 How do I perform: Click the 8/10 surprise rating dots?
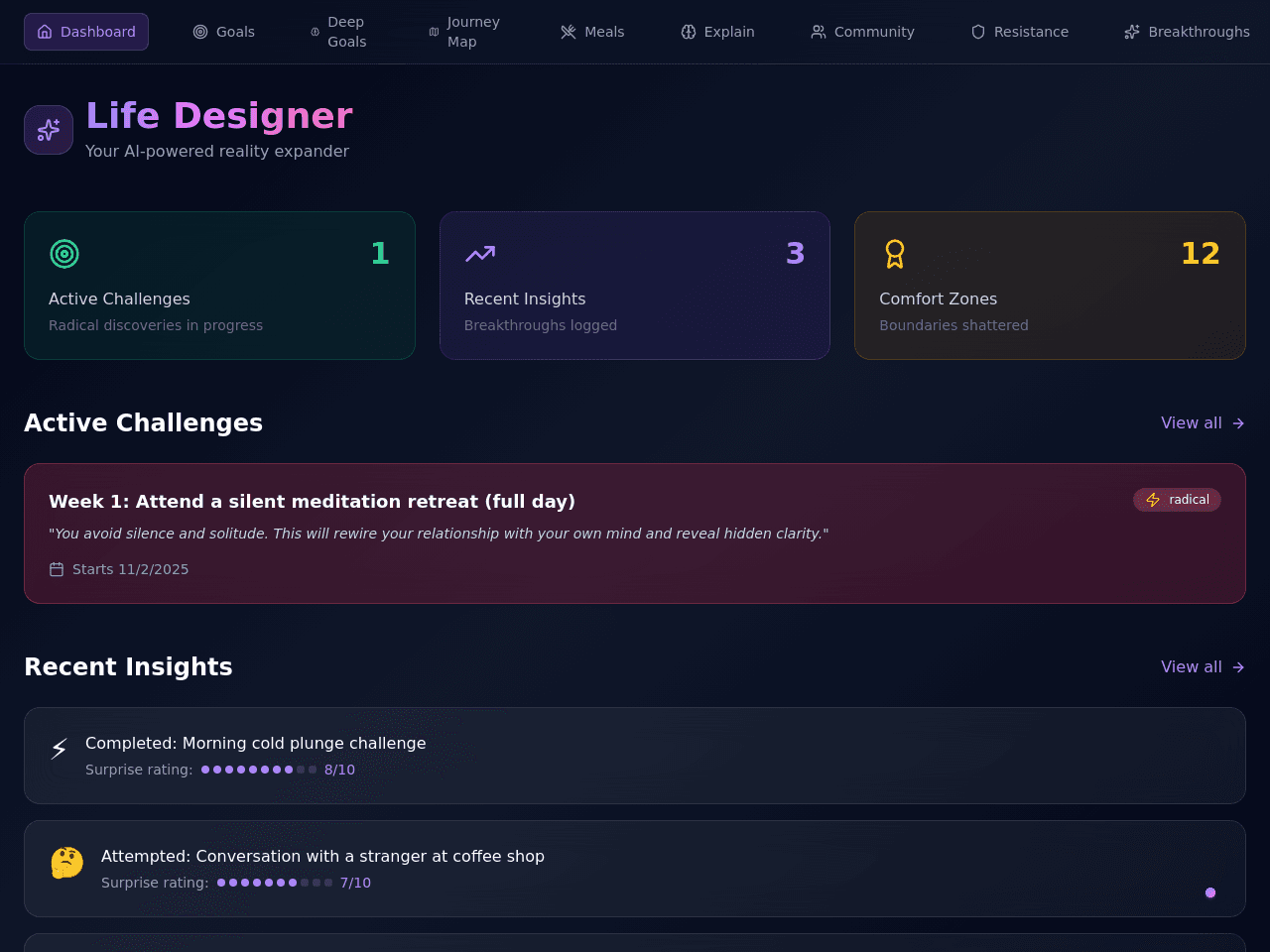259,770
